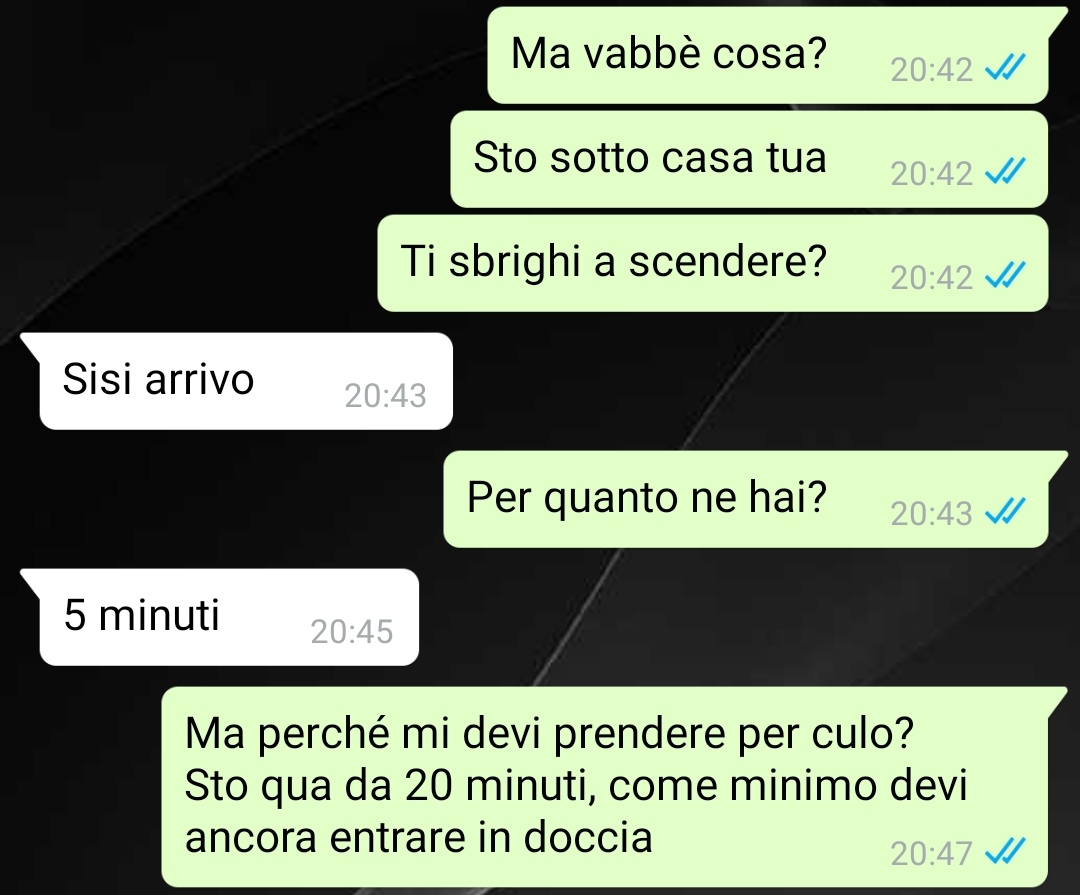This screenshot has height=895, width=1080.
Task: Select the 'Sto sotto casa tua' message
Action: click(749, 159)
